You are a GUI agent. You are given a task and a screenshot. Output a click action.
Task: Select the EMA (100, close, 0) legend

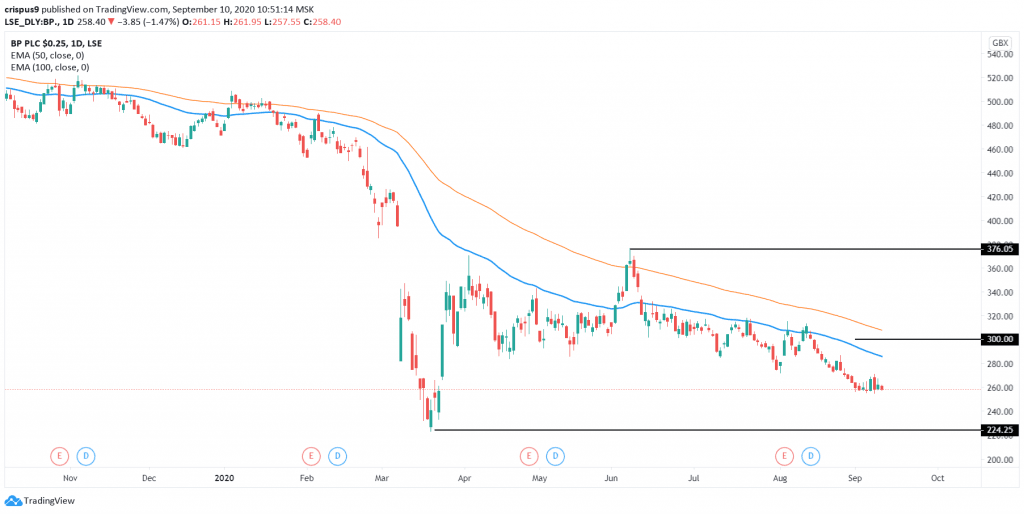[x=52, y=67]
